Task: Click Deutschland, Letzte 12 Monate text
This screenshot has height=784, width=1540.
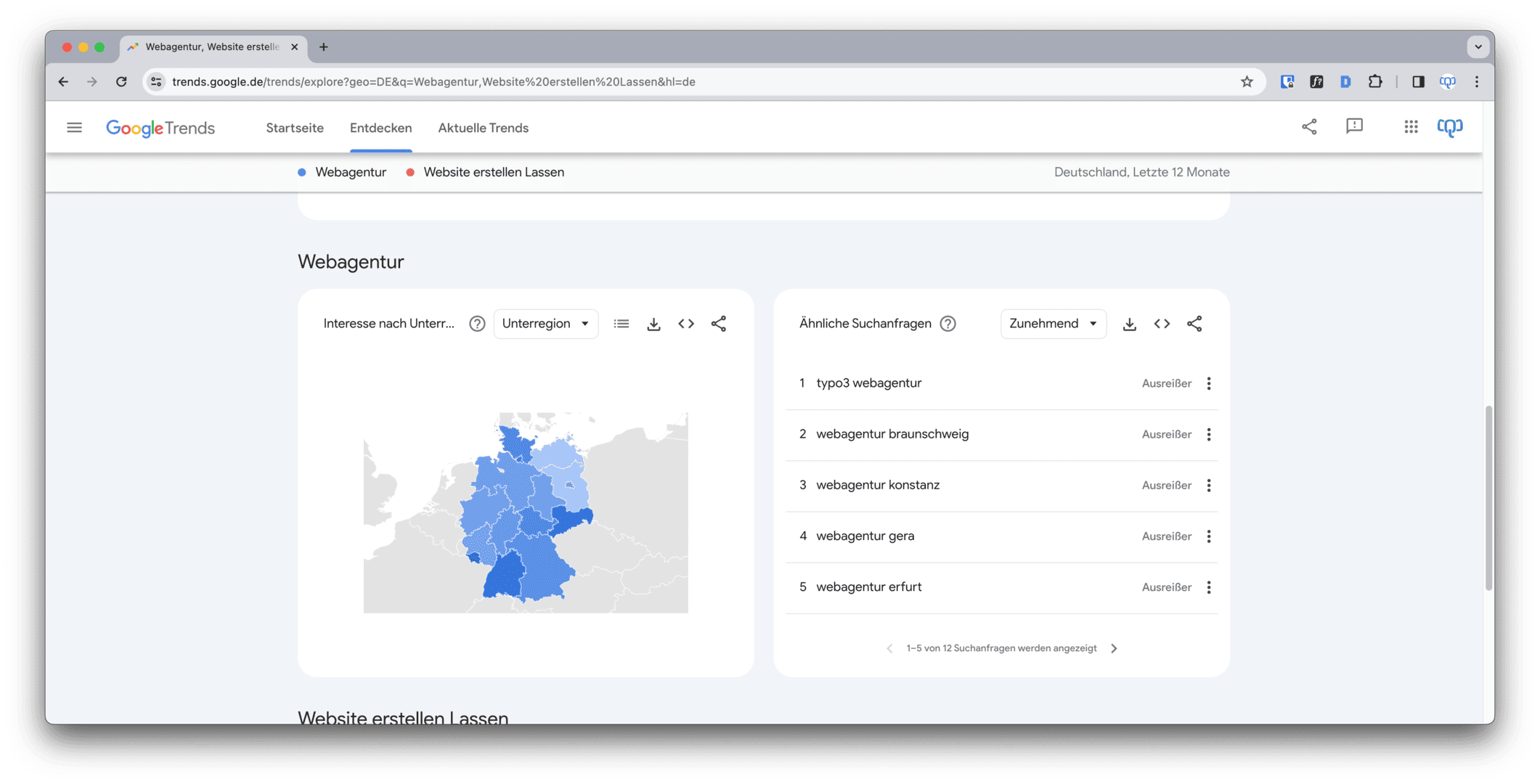Action: tap(1141, 172)
